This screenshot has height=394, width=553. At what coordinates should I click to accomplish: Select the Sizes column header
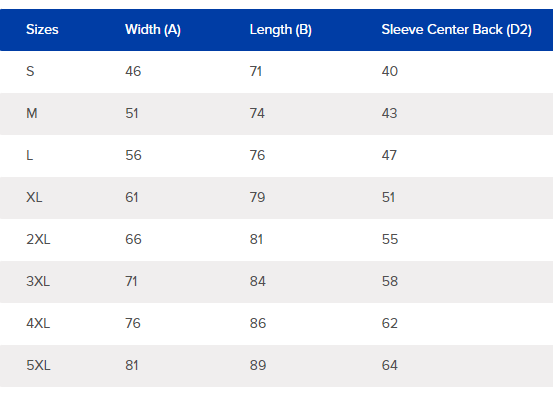[42, 30]
